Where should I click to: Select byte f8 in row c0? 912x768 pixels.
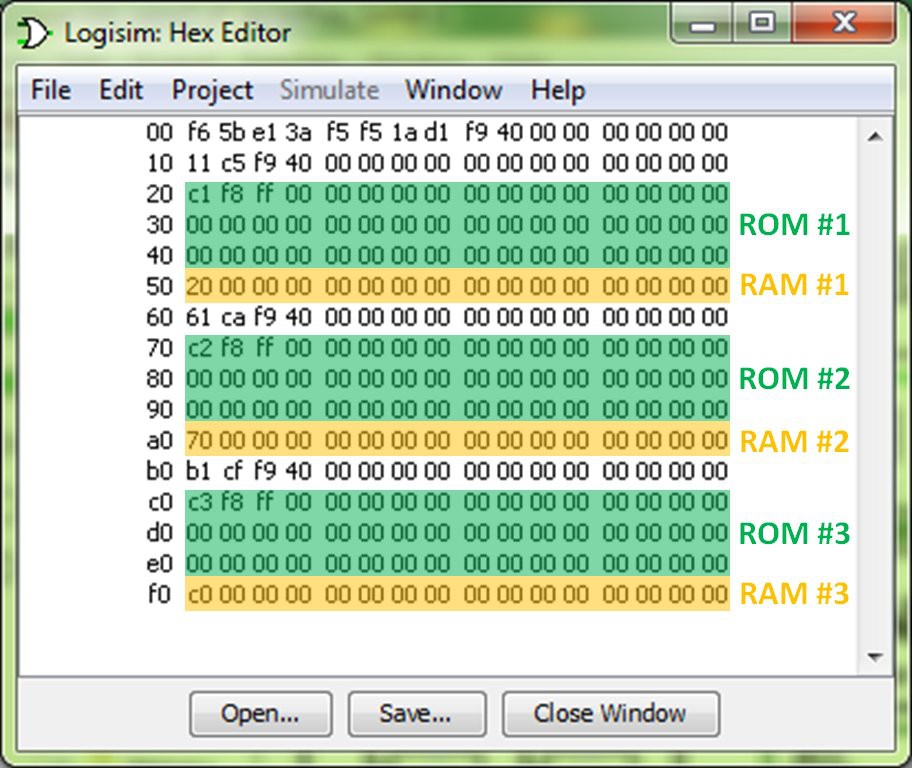(232, 502)
